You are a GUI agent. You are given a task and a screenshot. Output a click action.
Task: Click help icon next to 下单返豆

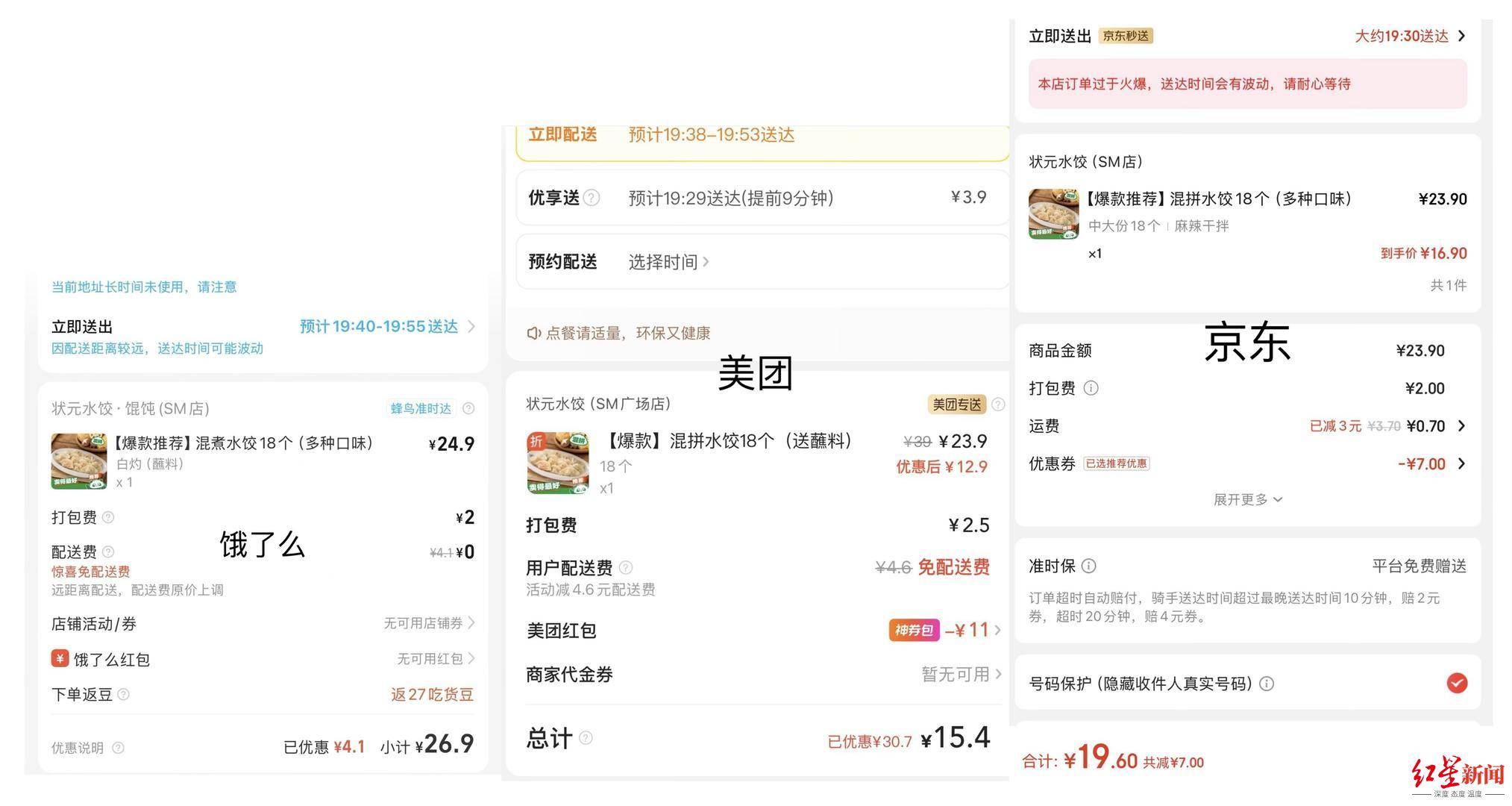(124, 694)
